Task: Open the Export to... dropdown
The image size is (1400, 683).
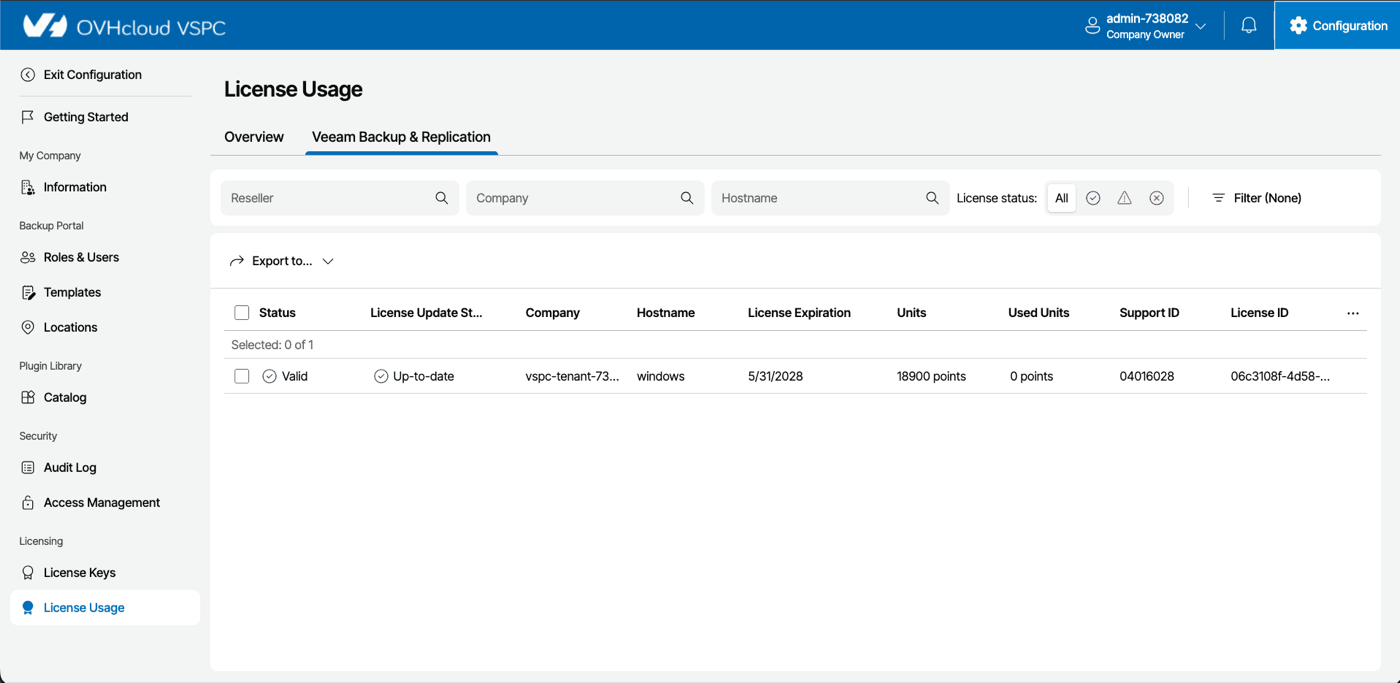Action: click(282, 261)
